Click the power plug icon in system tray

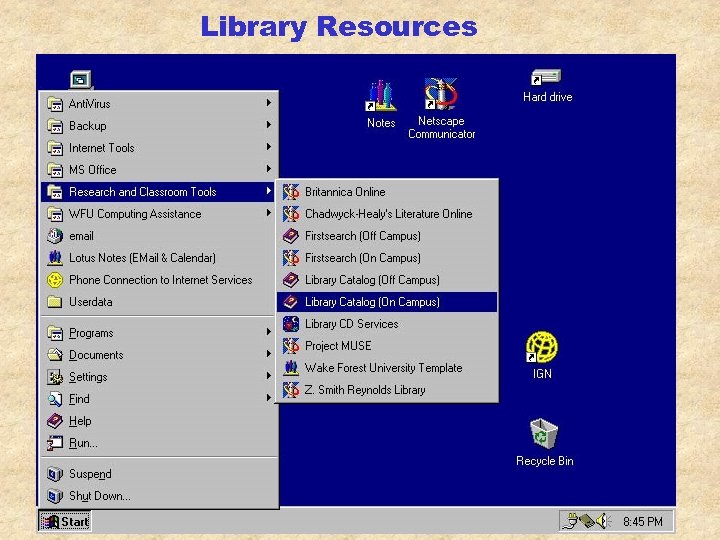[571, 521]
